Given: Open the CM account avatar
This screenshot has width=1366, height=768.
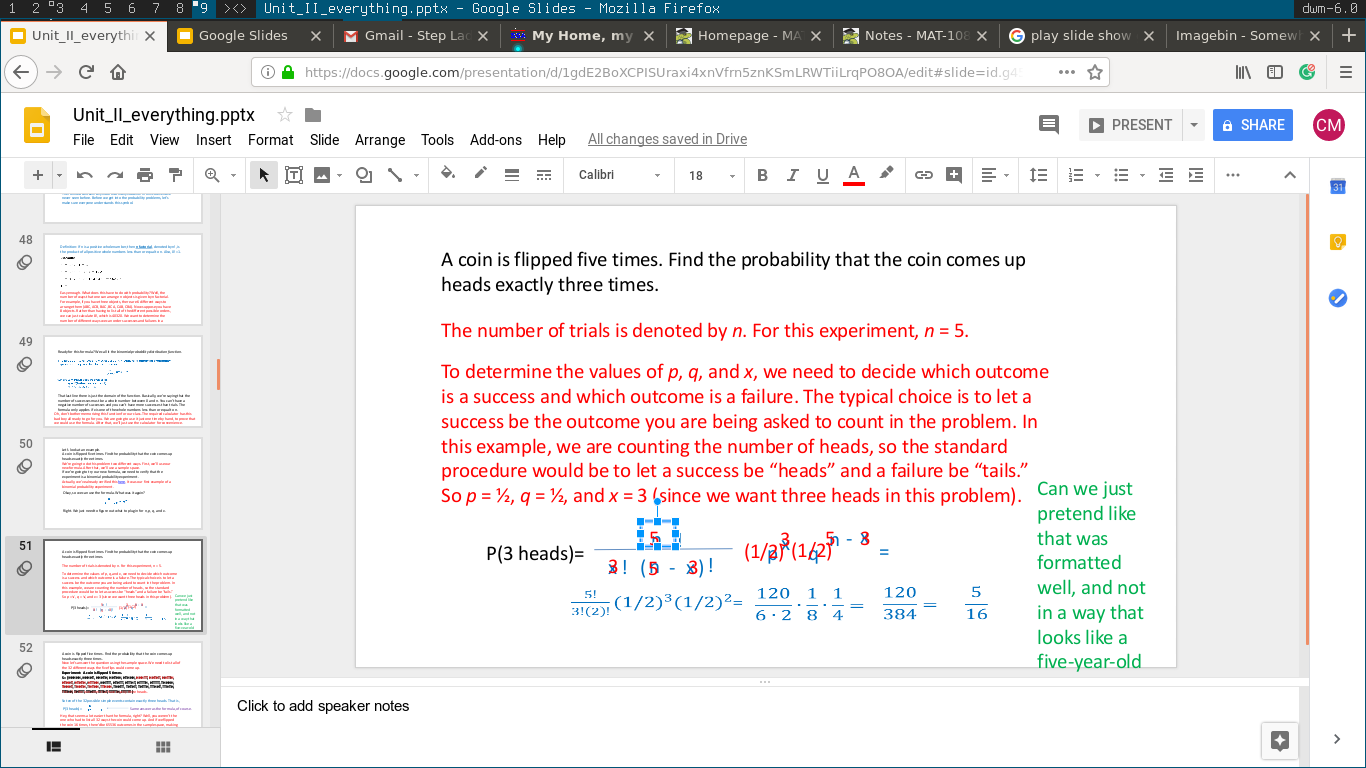Looking at the screenshot, I should pyautogui.click(x=1329, y=125).
